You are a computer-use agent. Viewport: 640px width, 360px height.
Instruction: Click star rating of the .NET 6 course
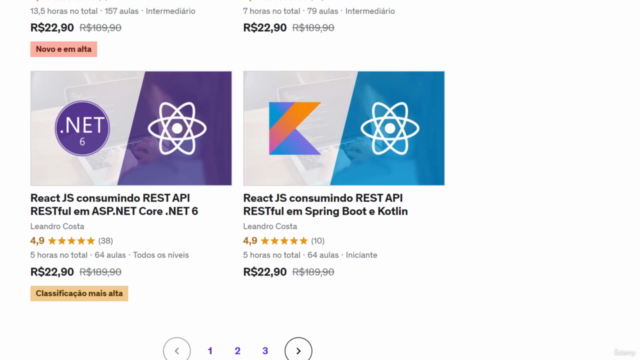[x=71, y=241]
